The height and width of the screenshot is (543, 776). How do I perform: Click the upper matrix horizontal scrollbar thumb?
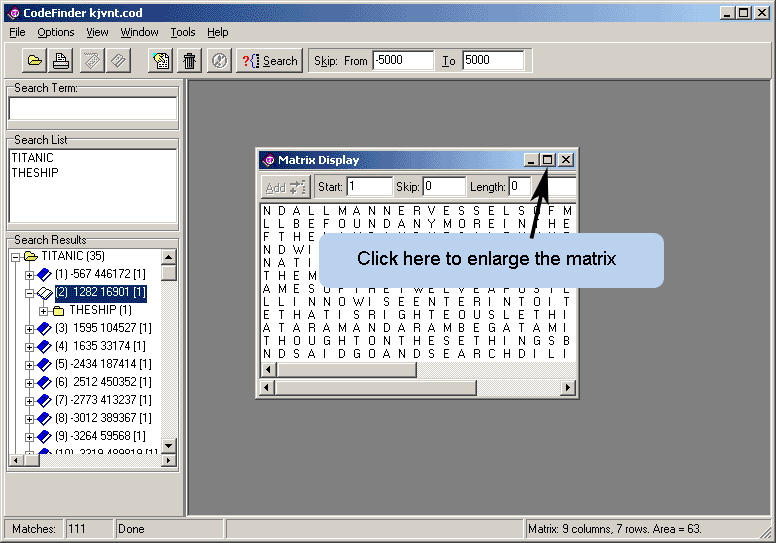click(x=346, y=369)
